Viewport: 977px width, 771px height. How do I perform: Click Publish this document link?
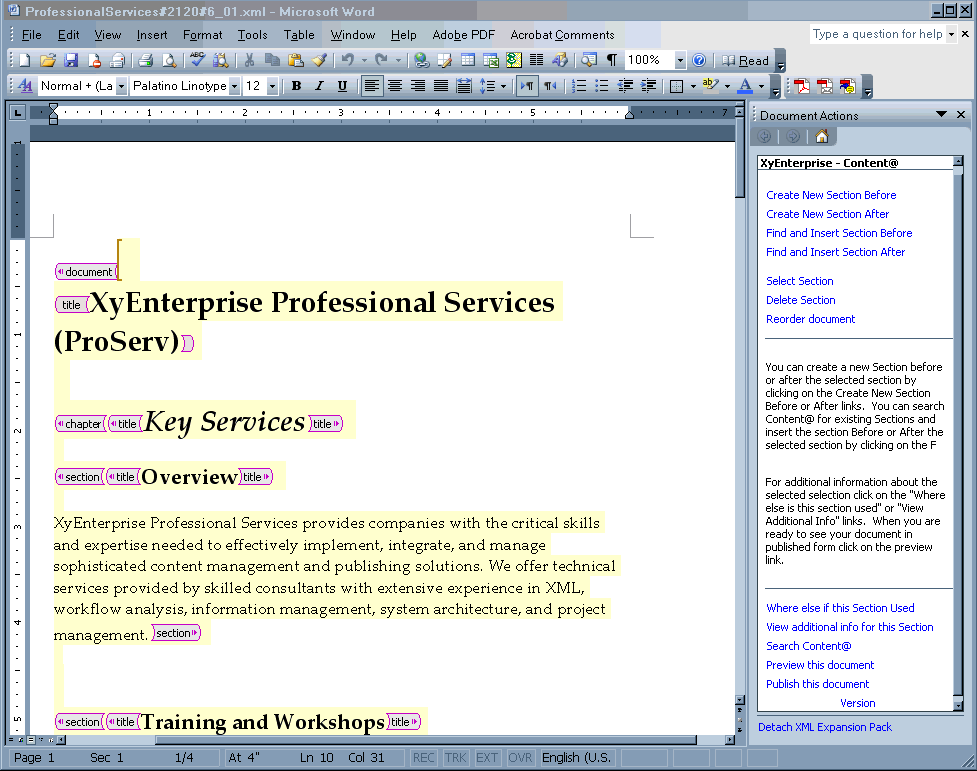(x=817, y=684)
